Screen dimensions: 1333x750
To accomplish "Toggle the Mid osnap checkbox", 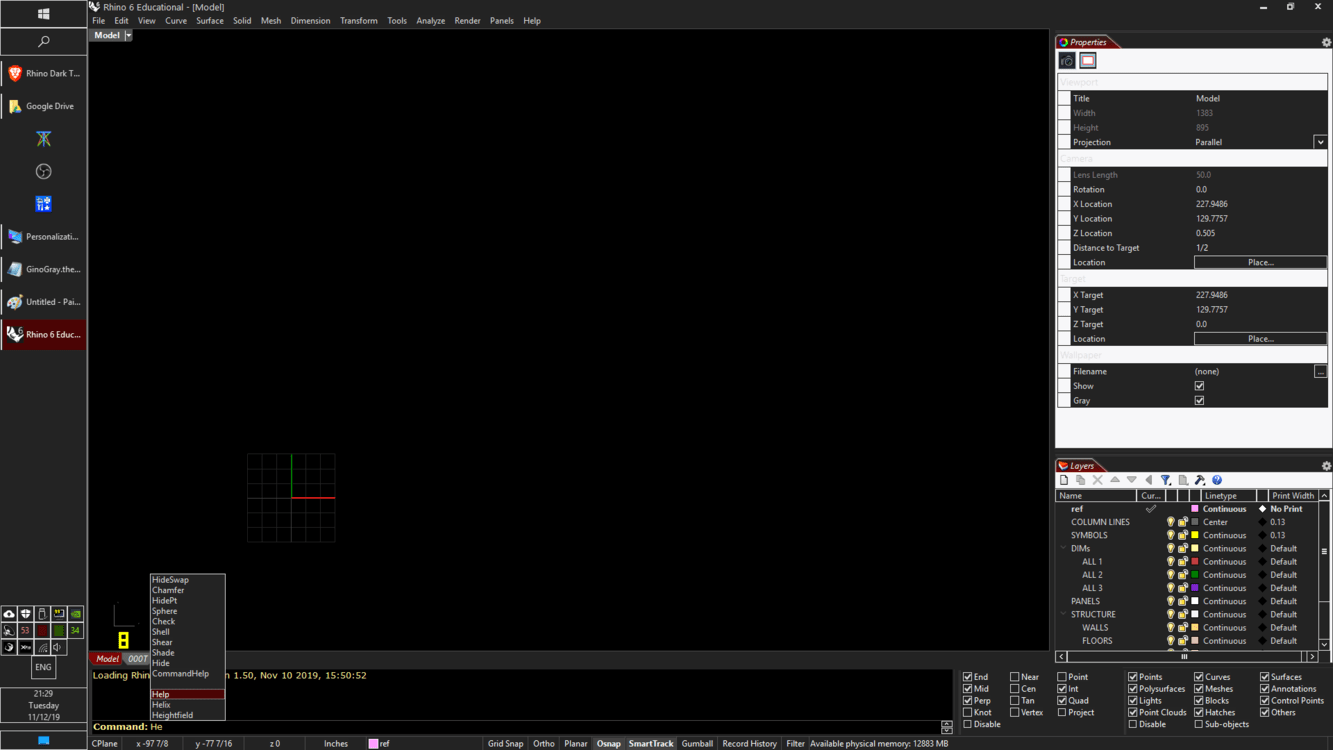I will 967,689.
